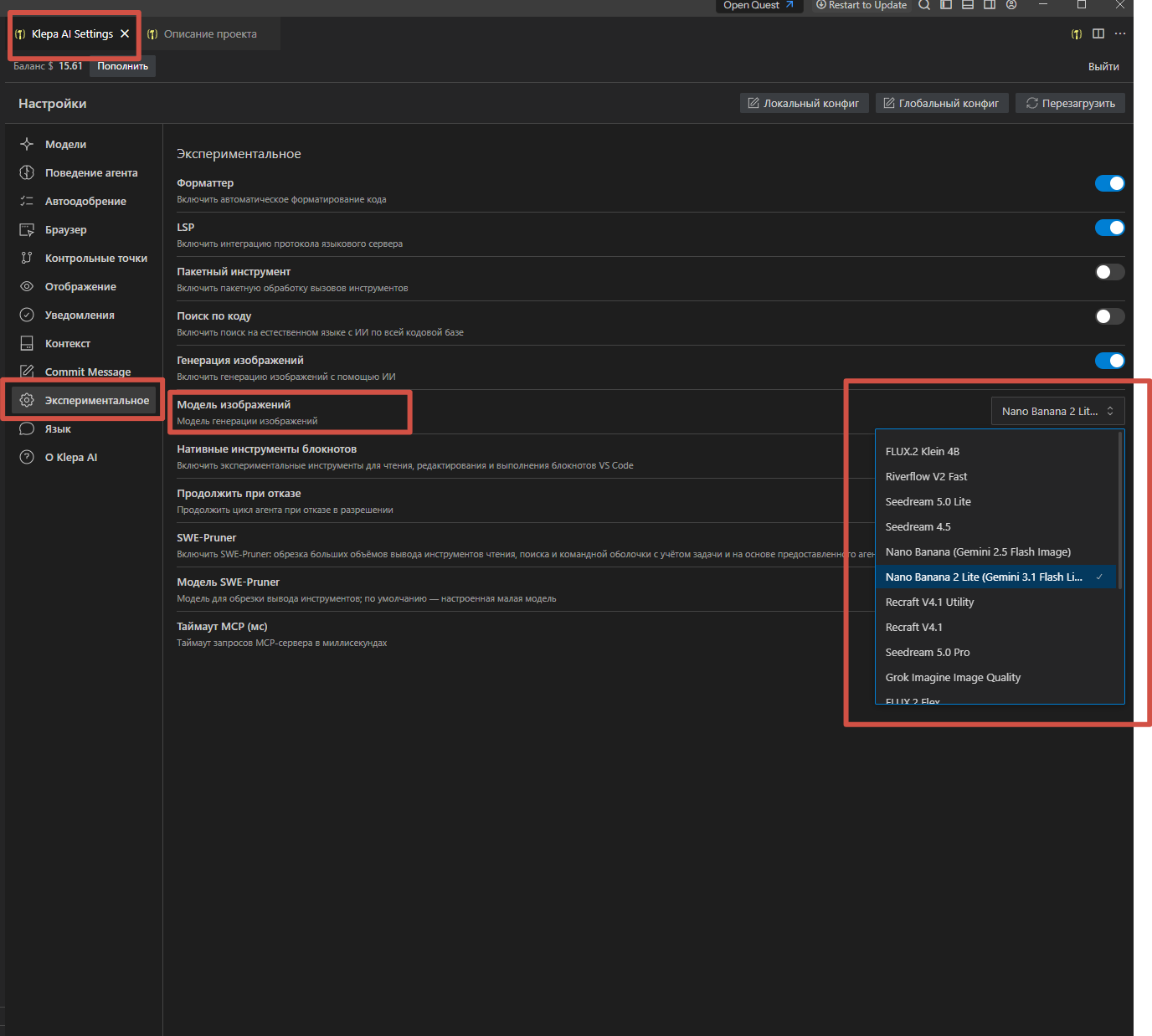Open the search icon in the title bar
The width and height of the screenshot is (1152, 1036).
[x=924, y=5]
